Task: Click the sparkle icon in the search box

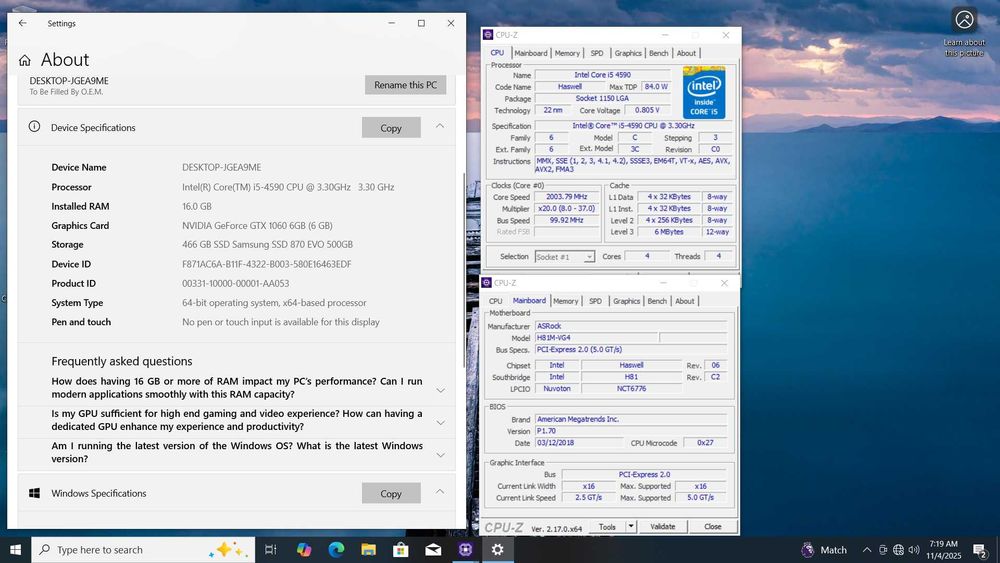Action: [230, 550]
